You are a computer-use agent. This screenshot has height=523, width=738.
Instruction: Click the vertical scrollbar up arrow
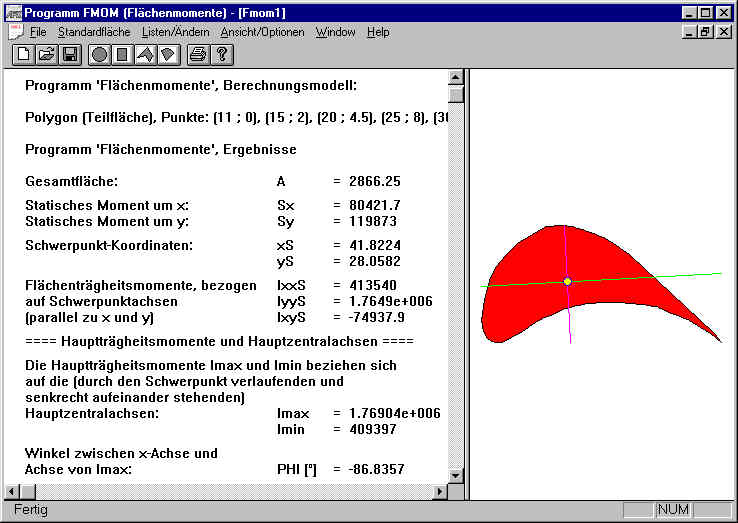456,78
